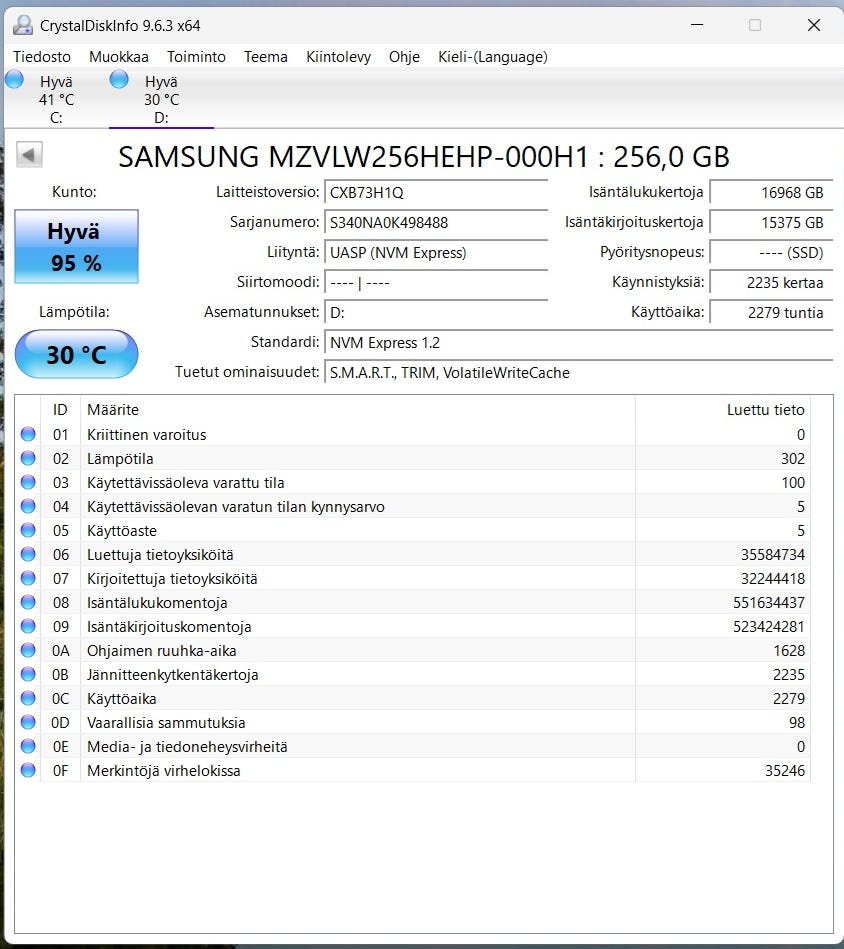Select the value 302
Screen dimensions: 844x949
[793, 459]
